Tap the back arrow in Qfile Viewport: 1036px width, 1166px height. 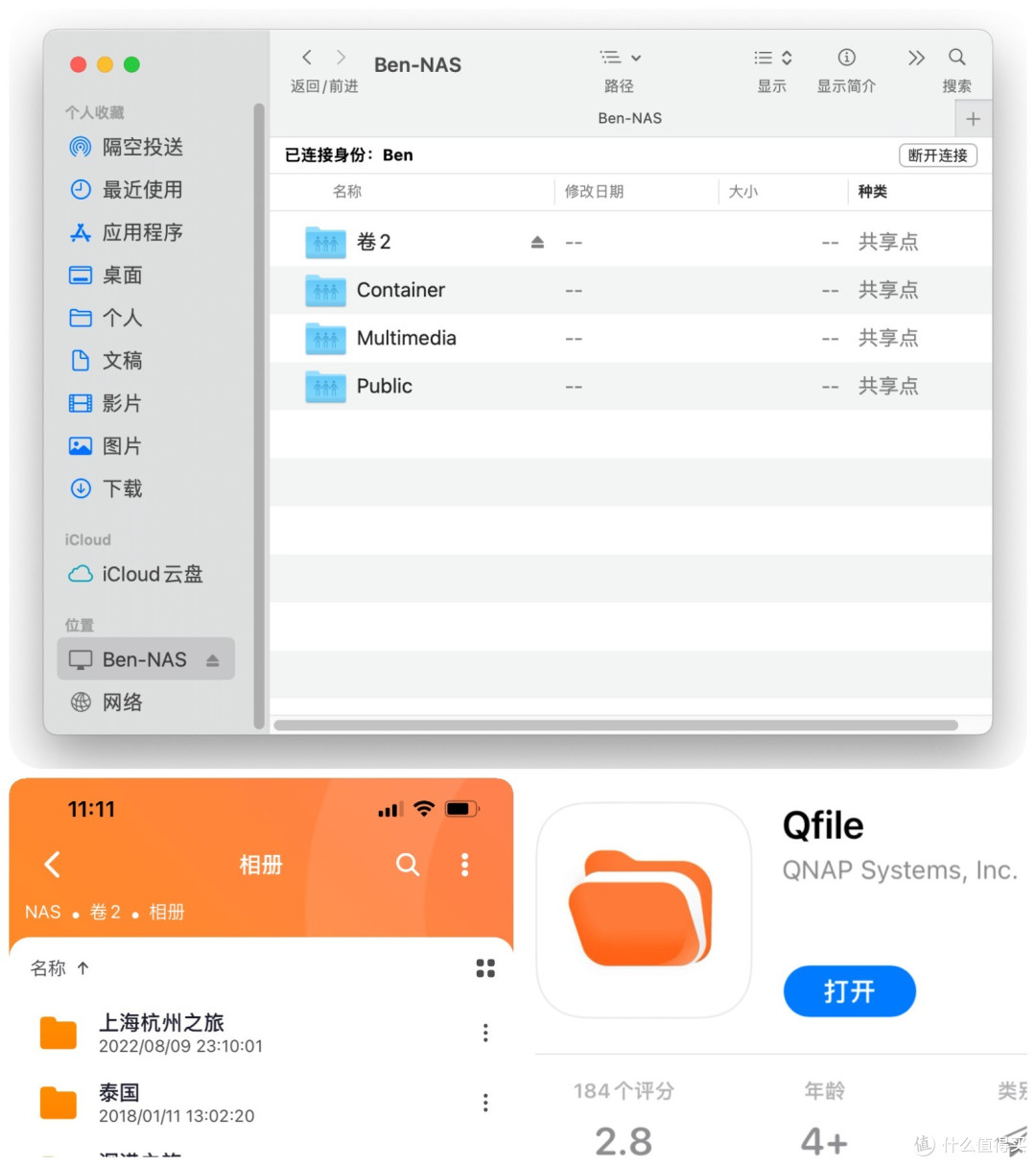[53, 865]
